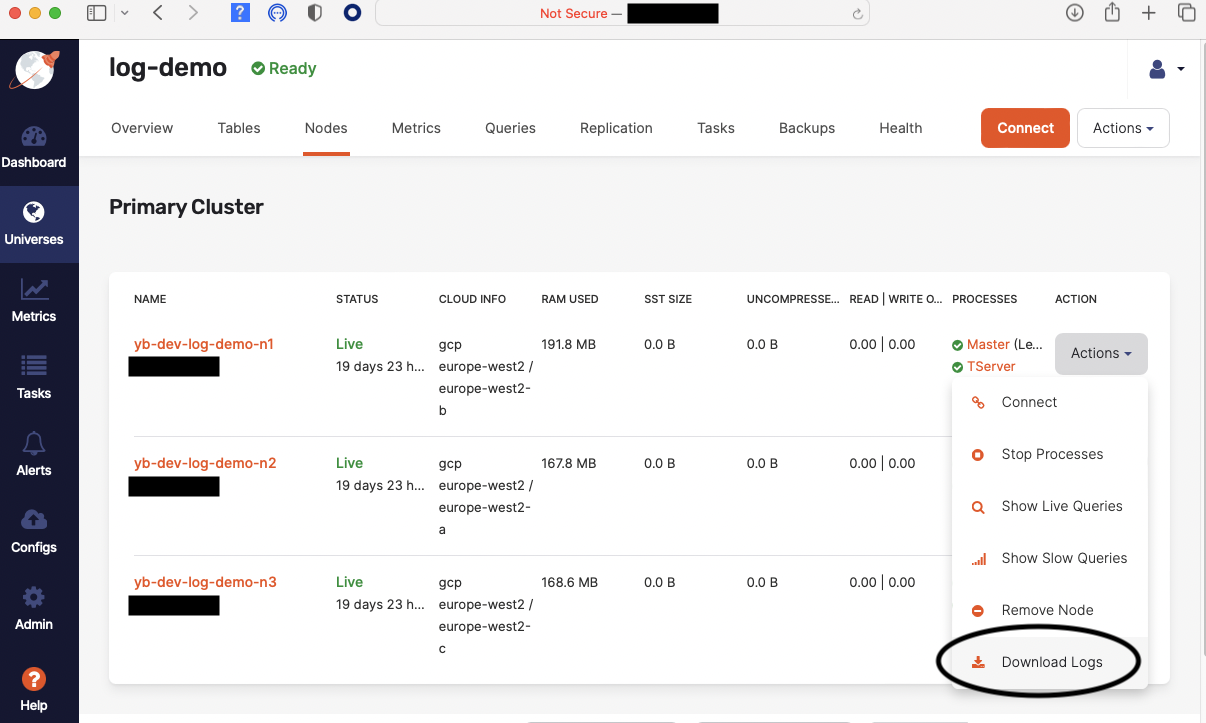Open the Master process link for n1

(988, 344)
